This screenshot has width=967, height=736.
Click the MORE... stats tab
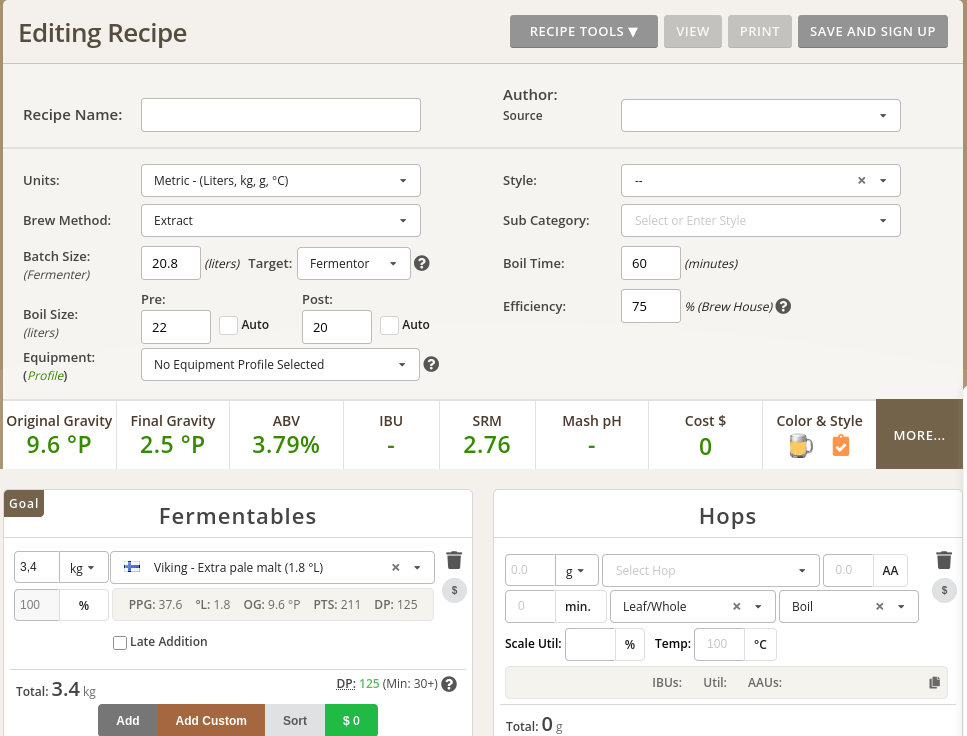[919, 435]
